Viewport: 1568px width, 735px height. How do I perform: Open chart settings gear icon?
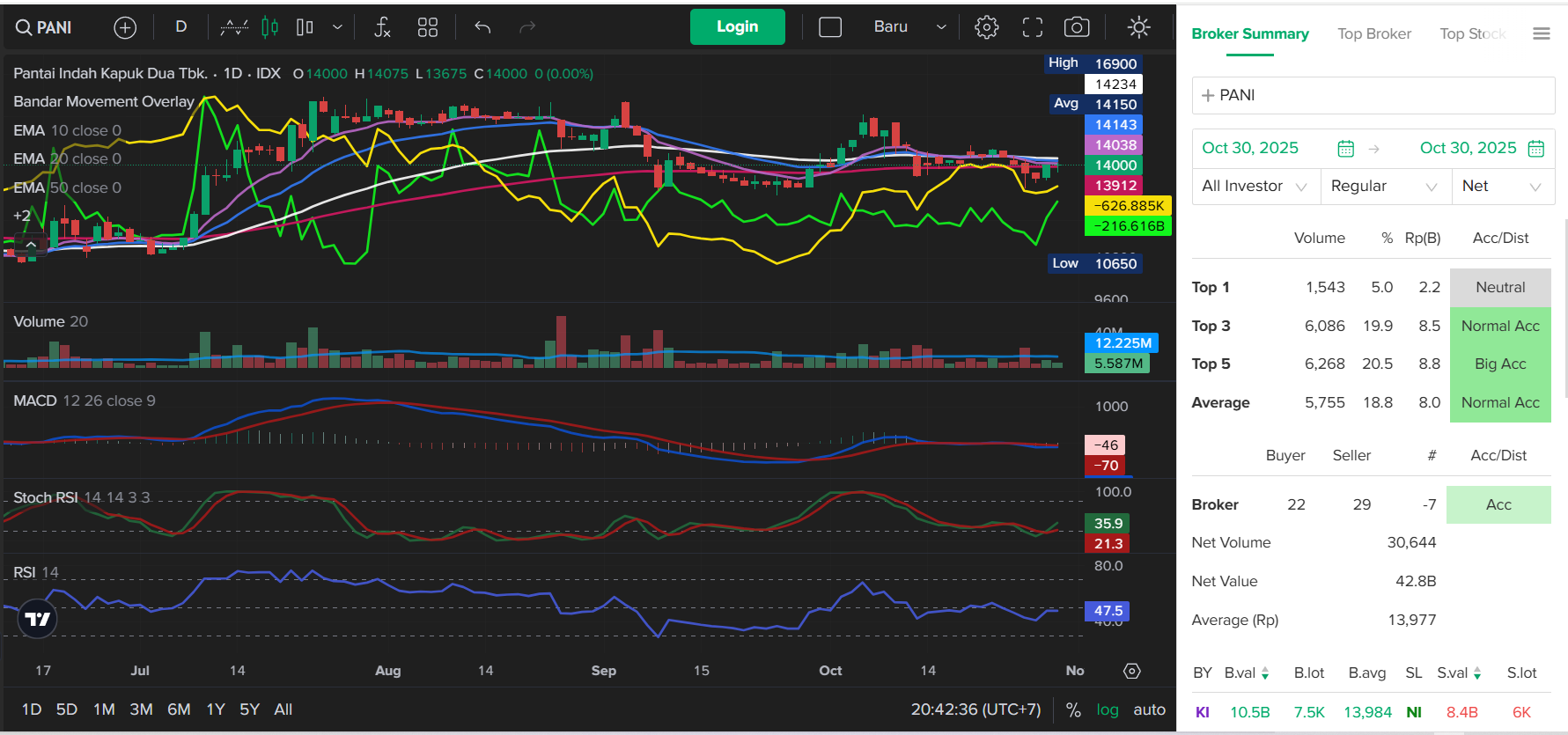(x=986, y=28)
